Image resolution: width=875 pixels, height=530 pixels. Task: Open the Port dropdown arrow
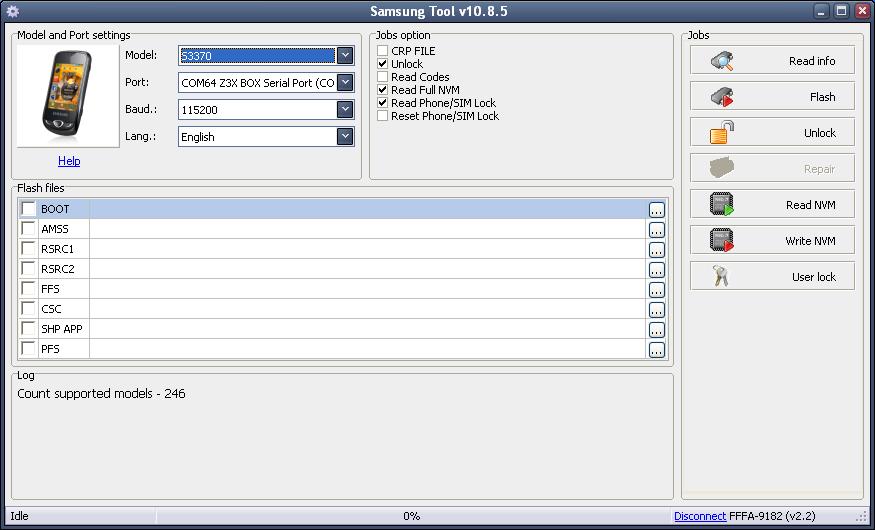(345, 83)
